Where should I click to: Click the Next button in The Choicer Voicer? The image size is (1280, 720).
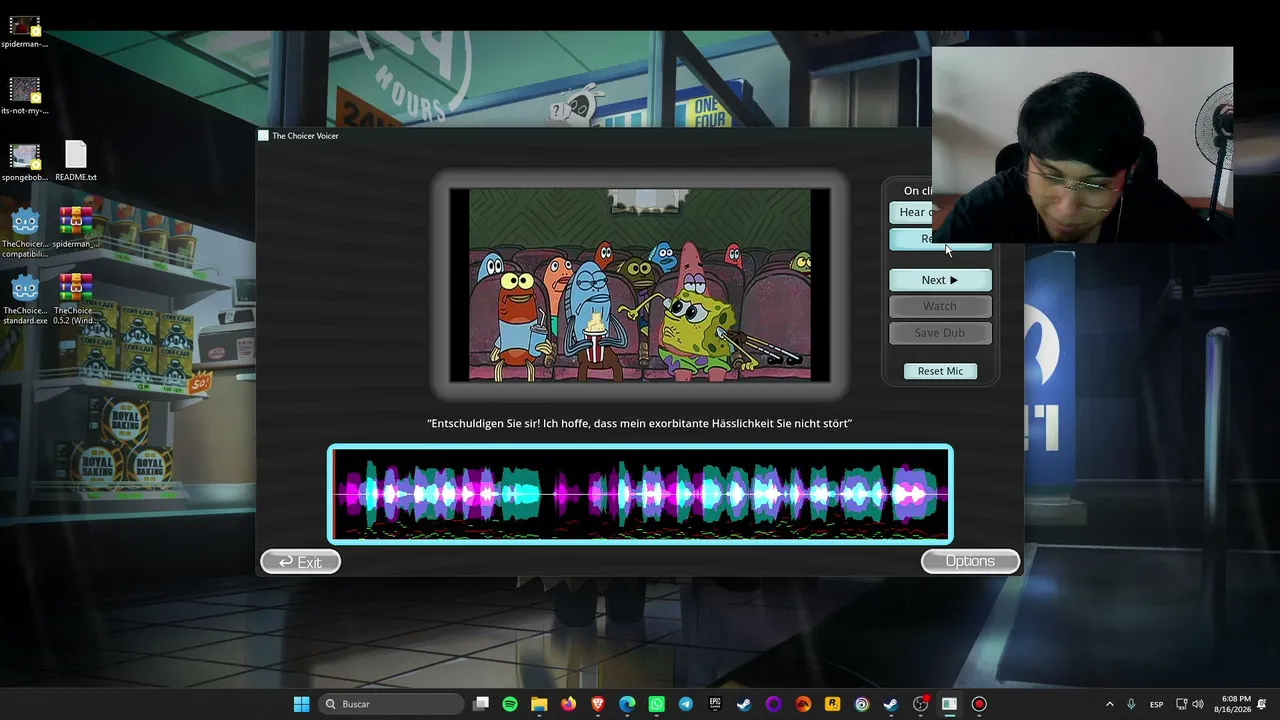click(x=940, y=280)
